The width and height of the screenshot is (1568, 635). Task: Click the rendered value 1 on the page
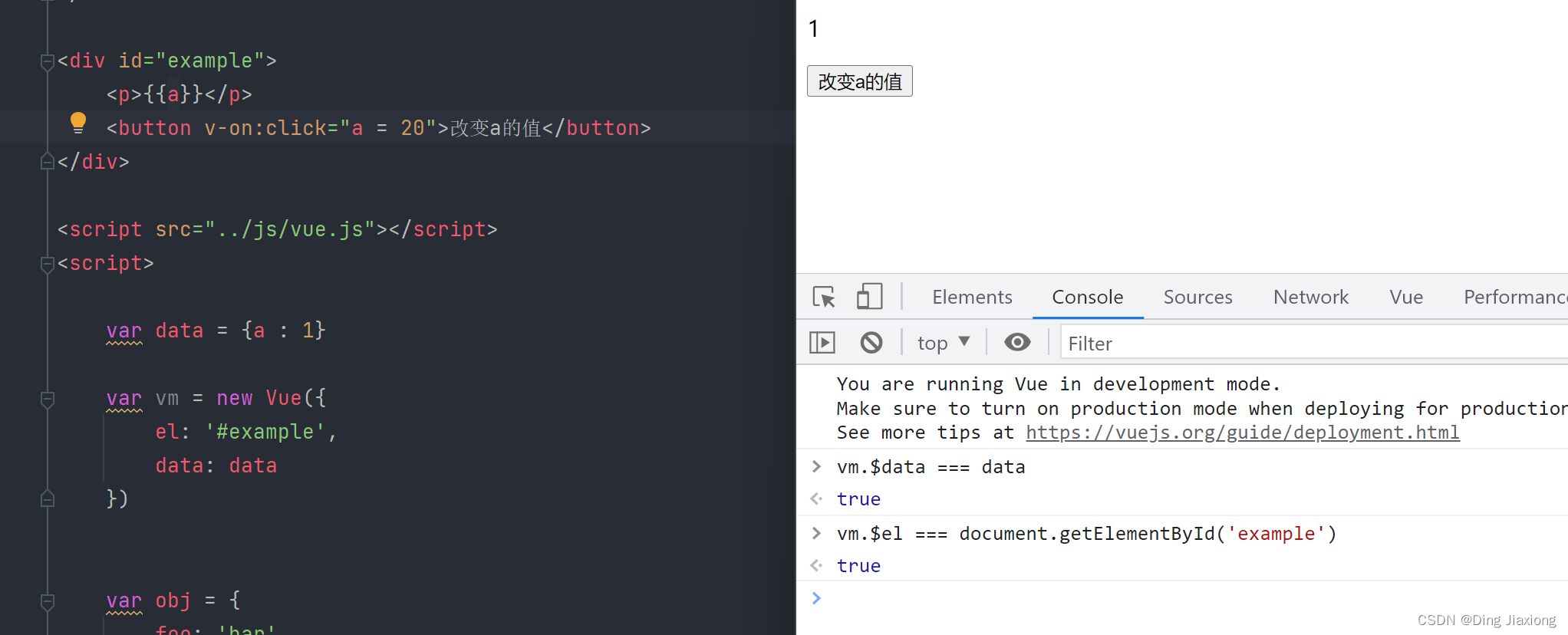[814, 29]
